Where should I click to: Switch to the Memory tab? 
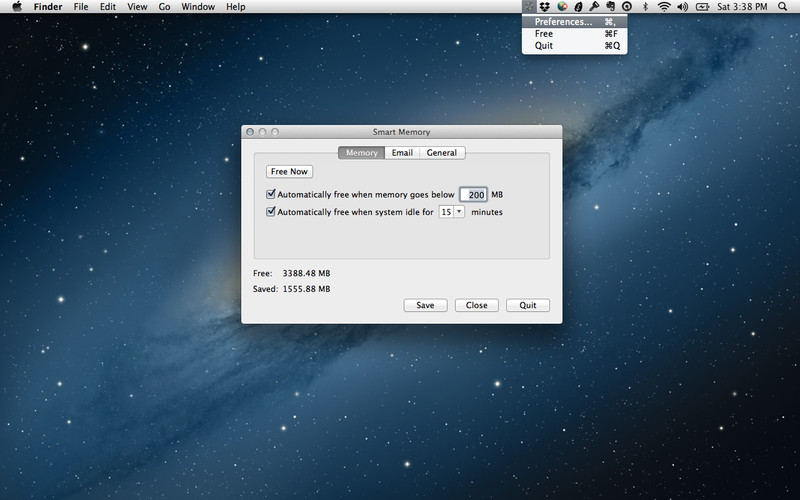(362, 153)
